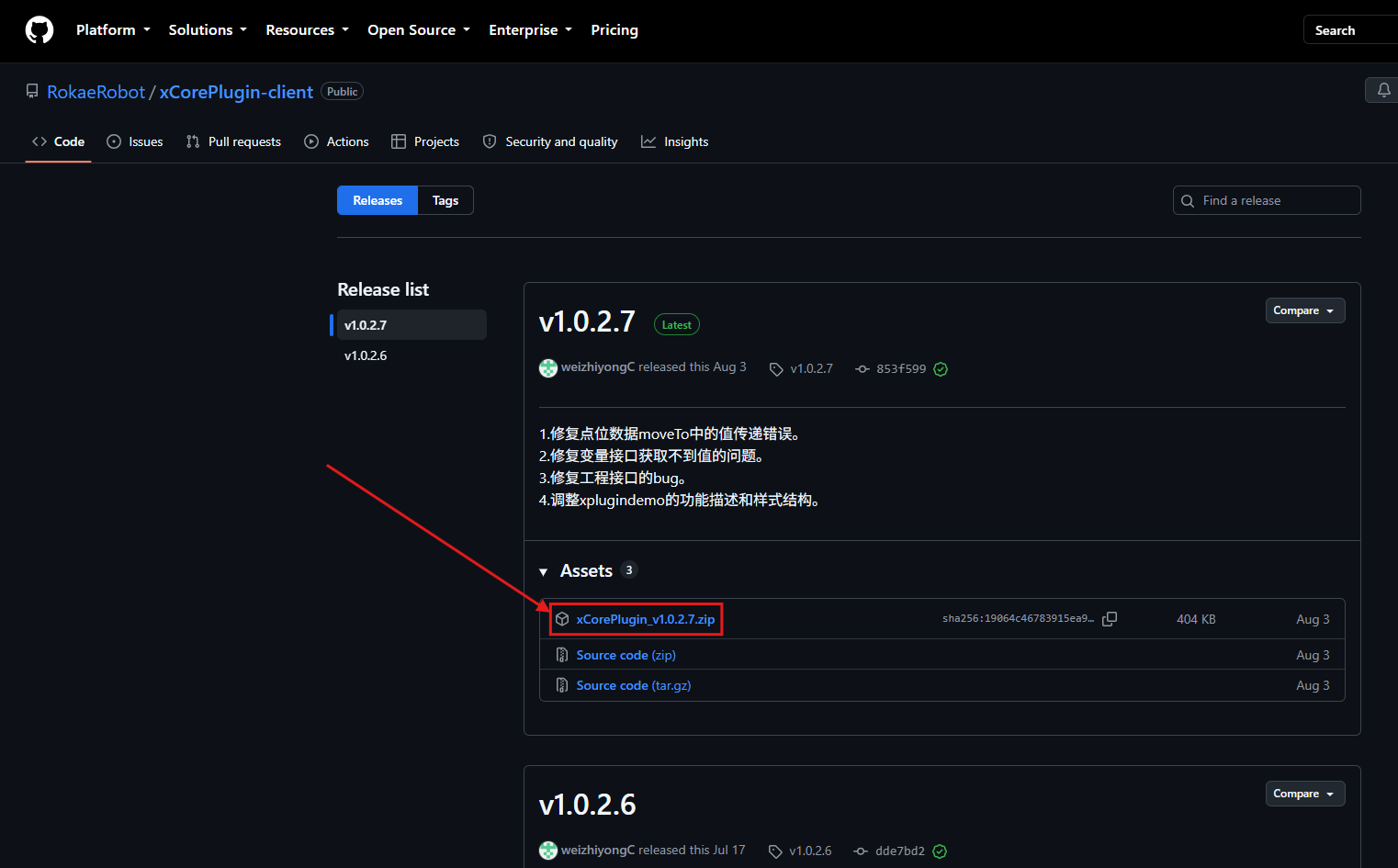
Task: Switch to the Issues tab
Action: 135,141
